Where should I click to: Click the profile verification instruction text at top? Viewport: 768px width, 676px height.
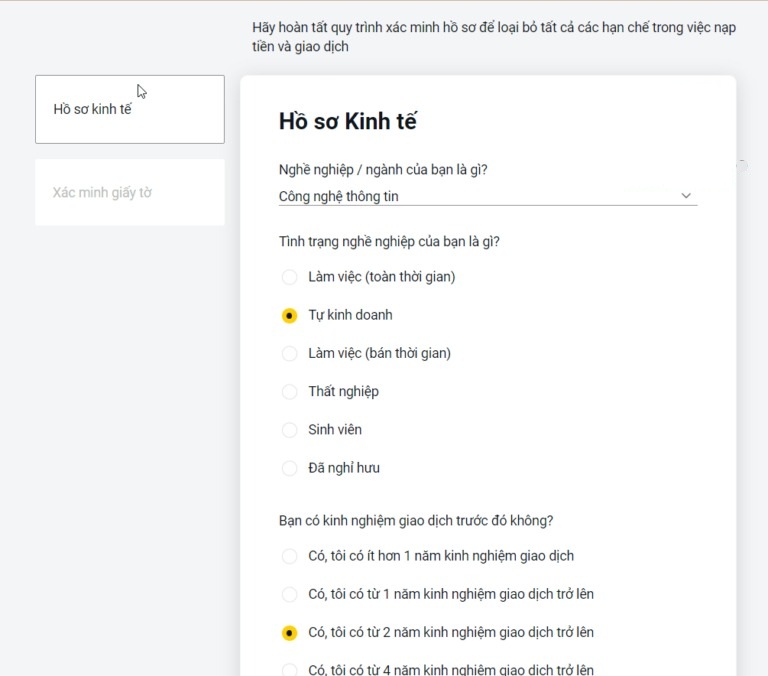pyautogui.click(x=494, y=37)
